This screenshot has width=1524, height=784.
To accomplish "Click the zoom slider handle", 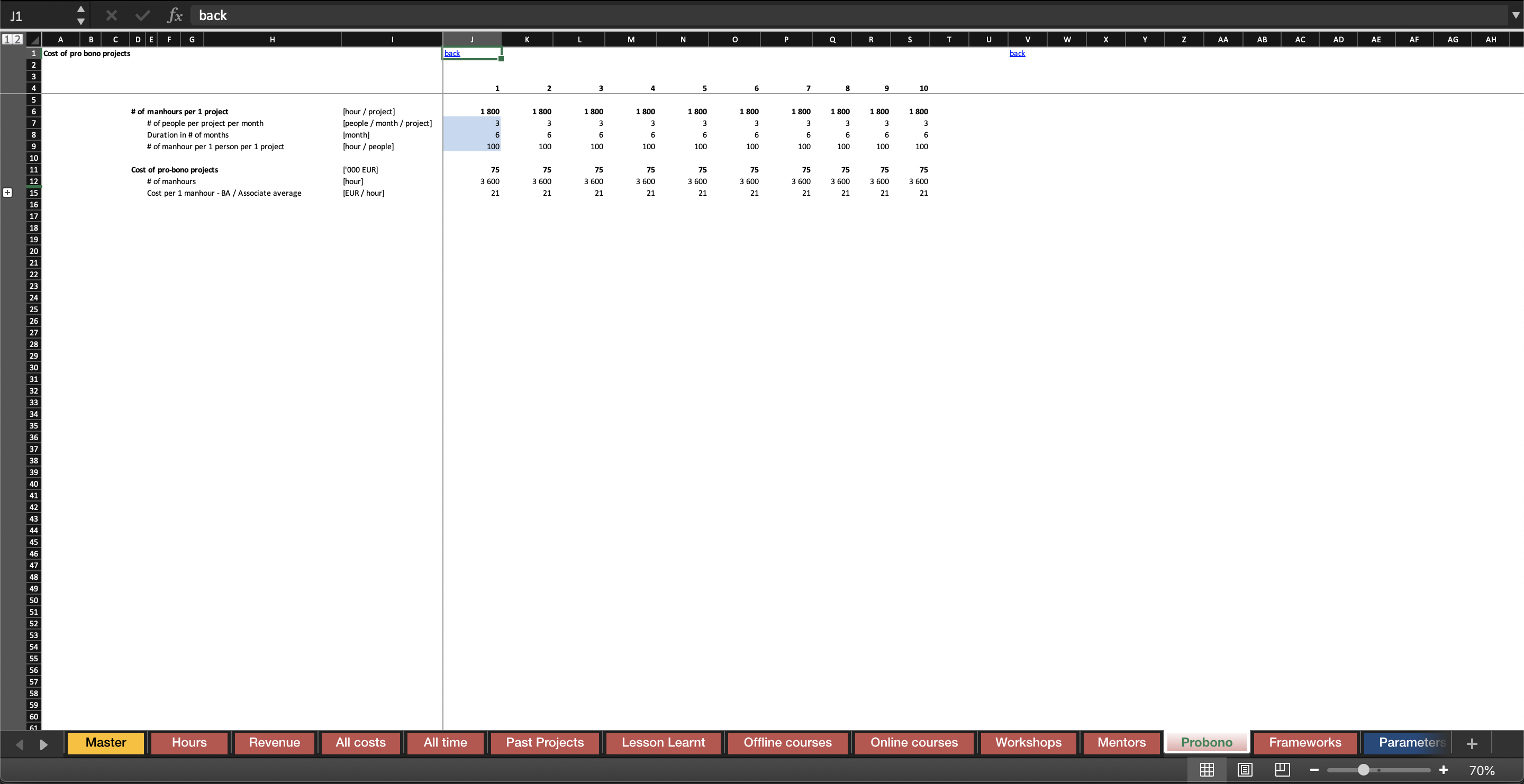I will tap(1363, 770).
